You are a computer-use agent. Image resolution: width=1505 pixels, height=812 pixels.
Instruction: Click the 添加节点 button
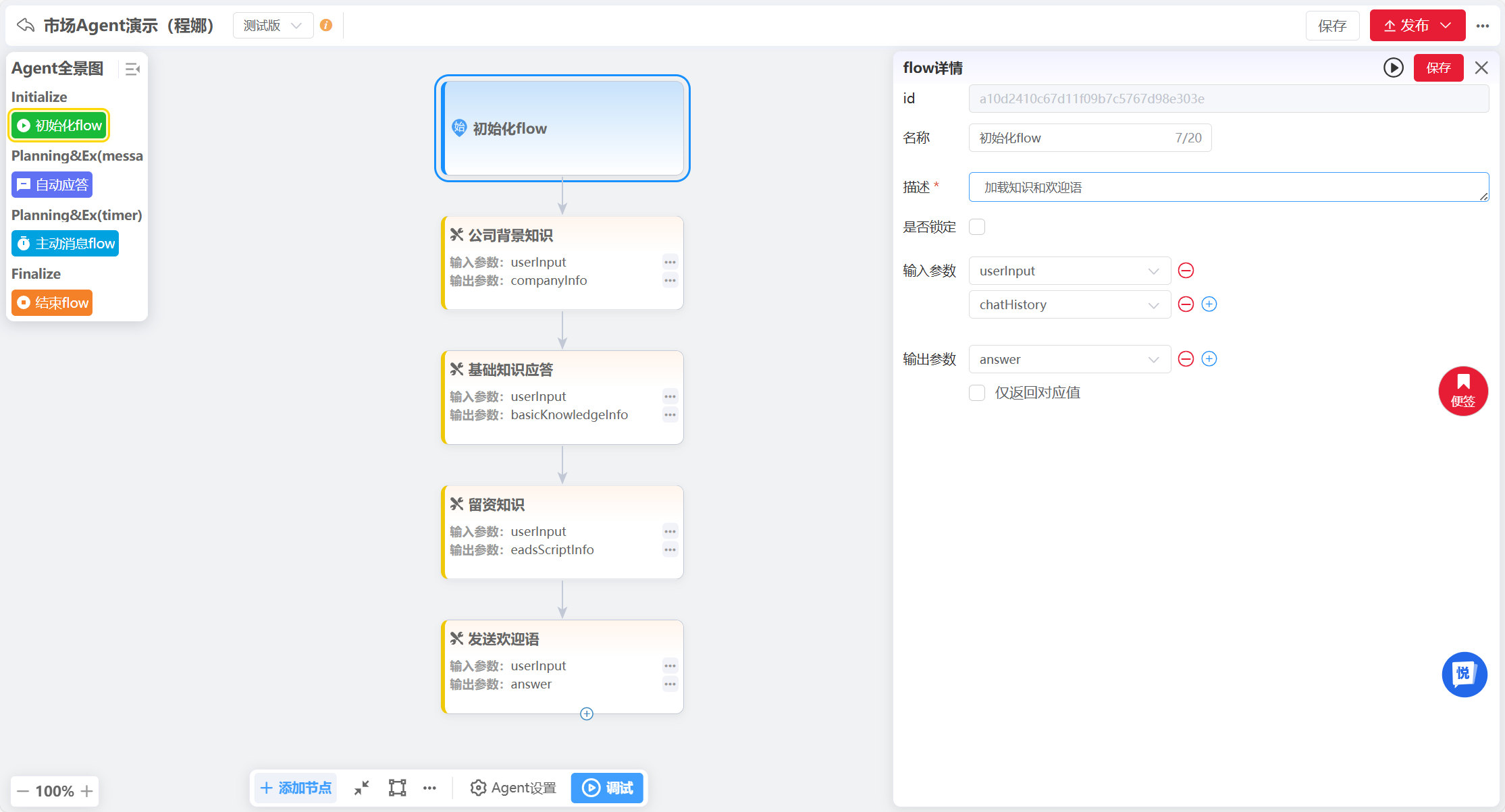[x=296, y=788]
